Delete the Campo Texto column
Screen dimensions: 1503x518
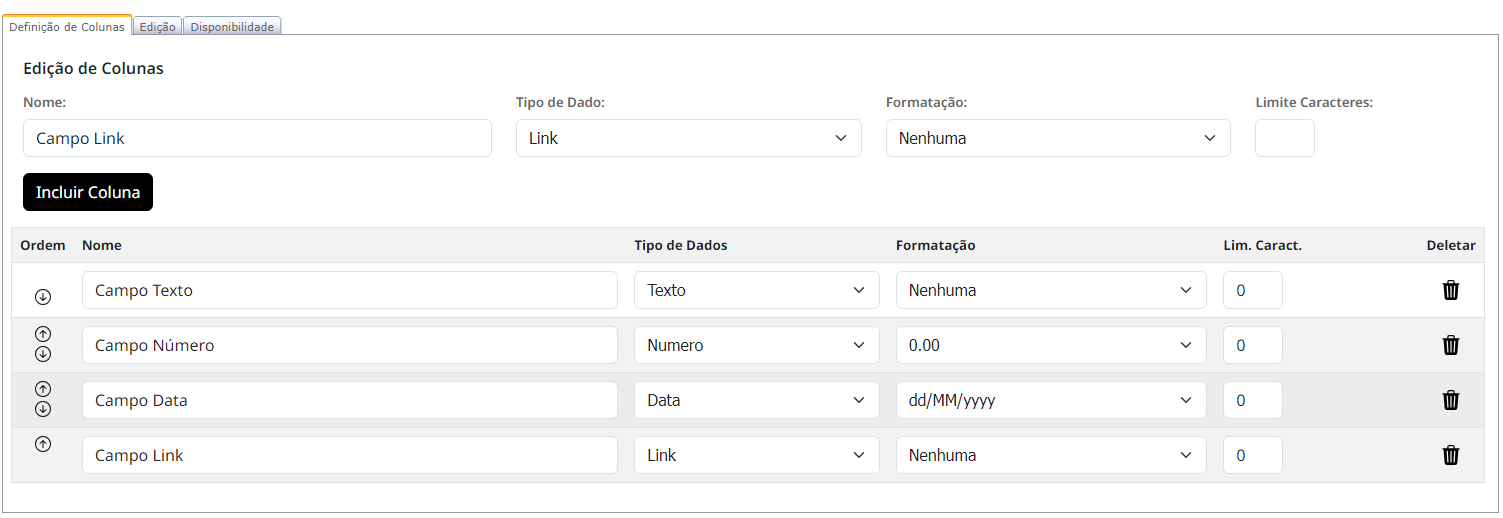(1451, 290)
